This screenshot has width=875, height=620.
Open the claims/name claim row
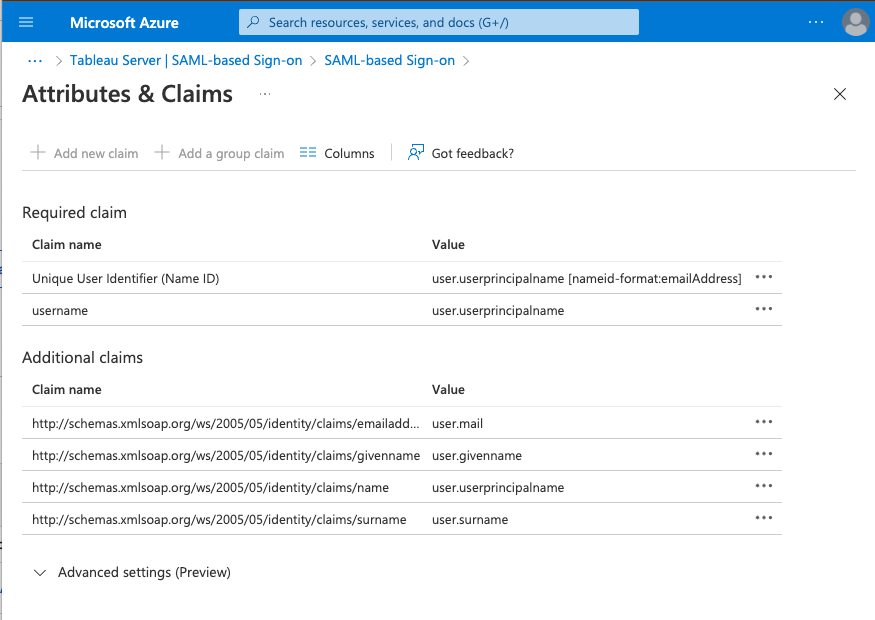coord(402,487)
